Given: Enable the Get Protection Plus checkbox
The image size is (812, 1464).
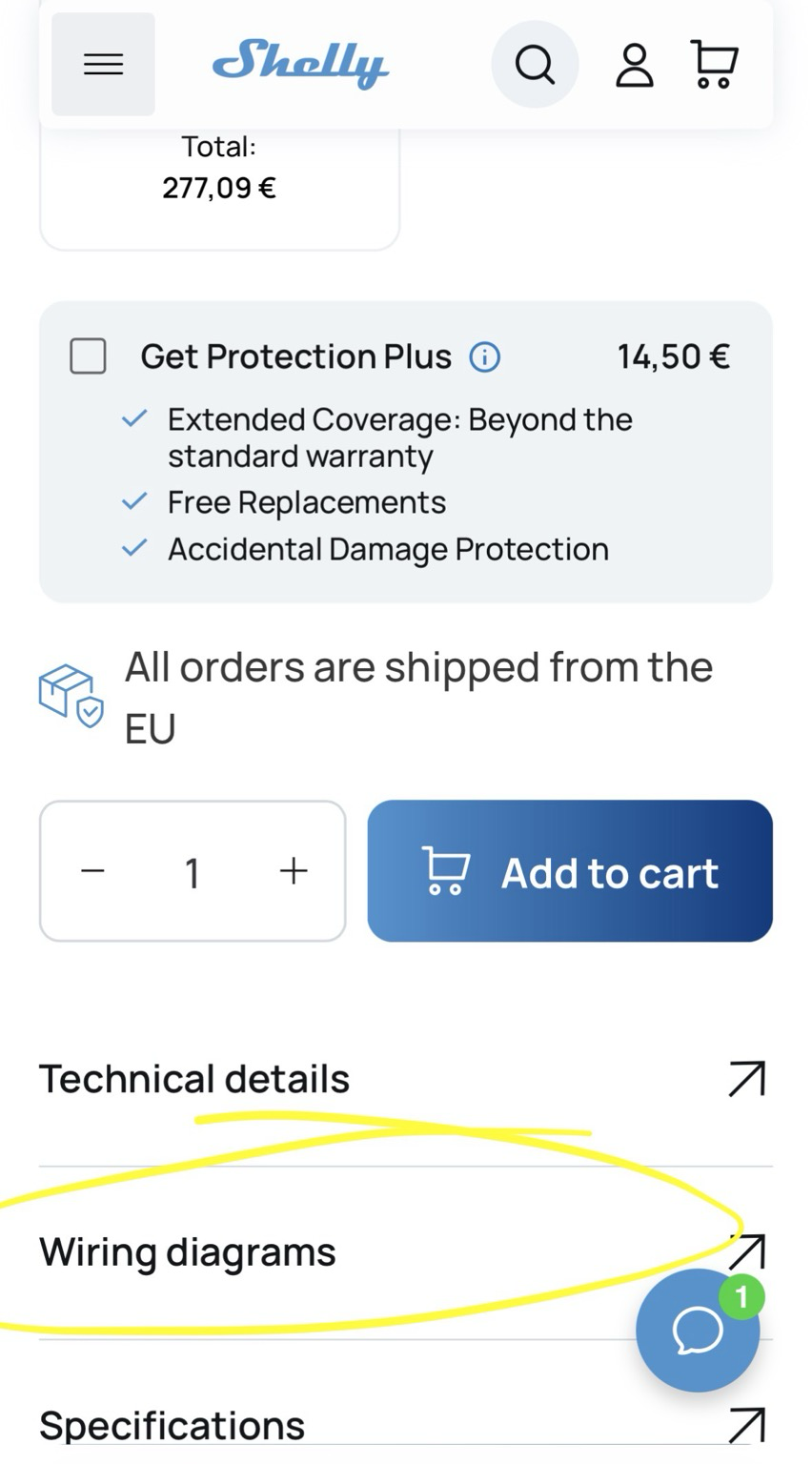Looking at the screenshot, I should 89,356.
